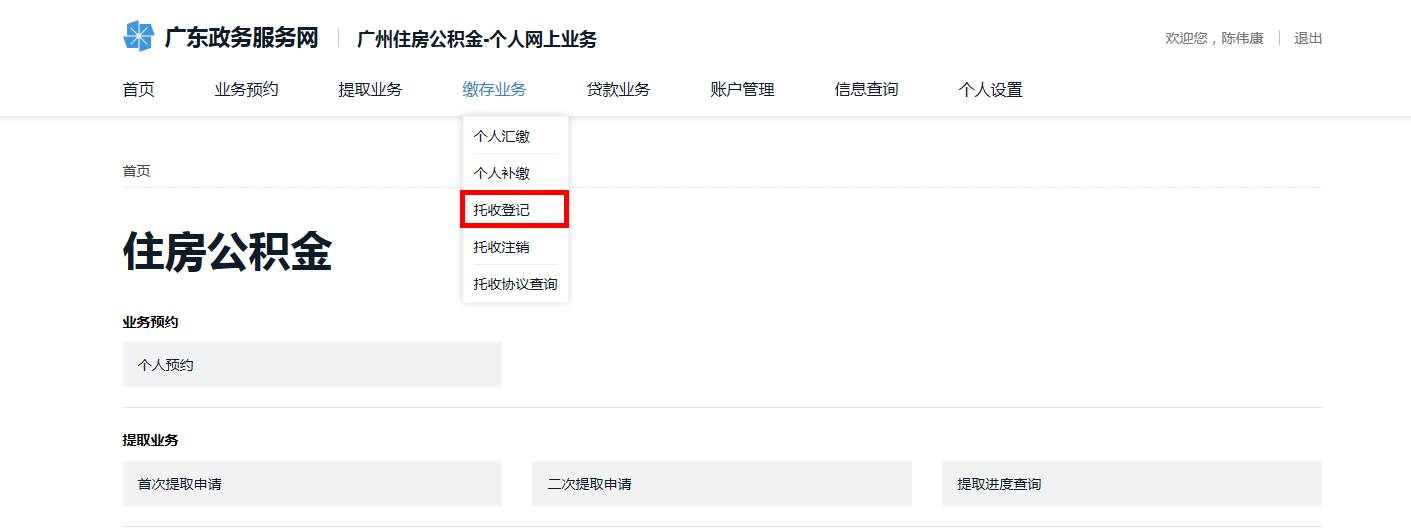
Task: Click the Guangdong government service logo icon
Action: tap(138, 37)
